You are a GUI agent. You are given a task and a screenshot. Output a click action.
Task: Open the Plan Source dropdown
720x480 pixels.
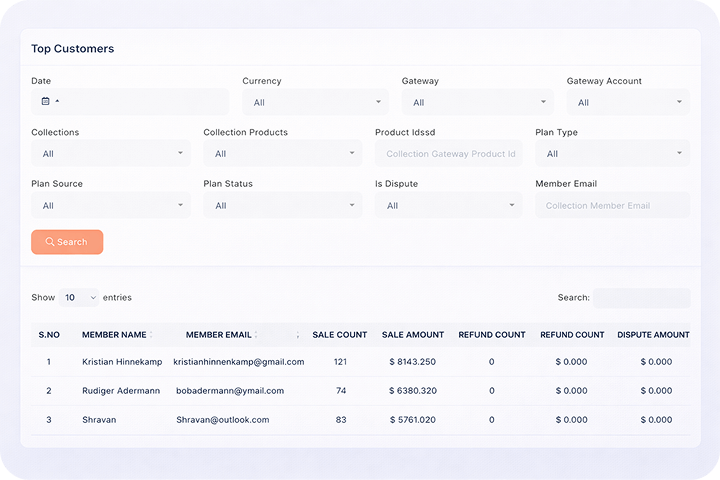pos(110,206)
